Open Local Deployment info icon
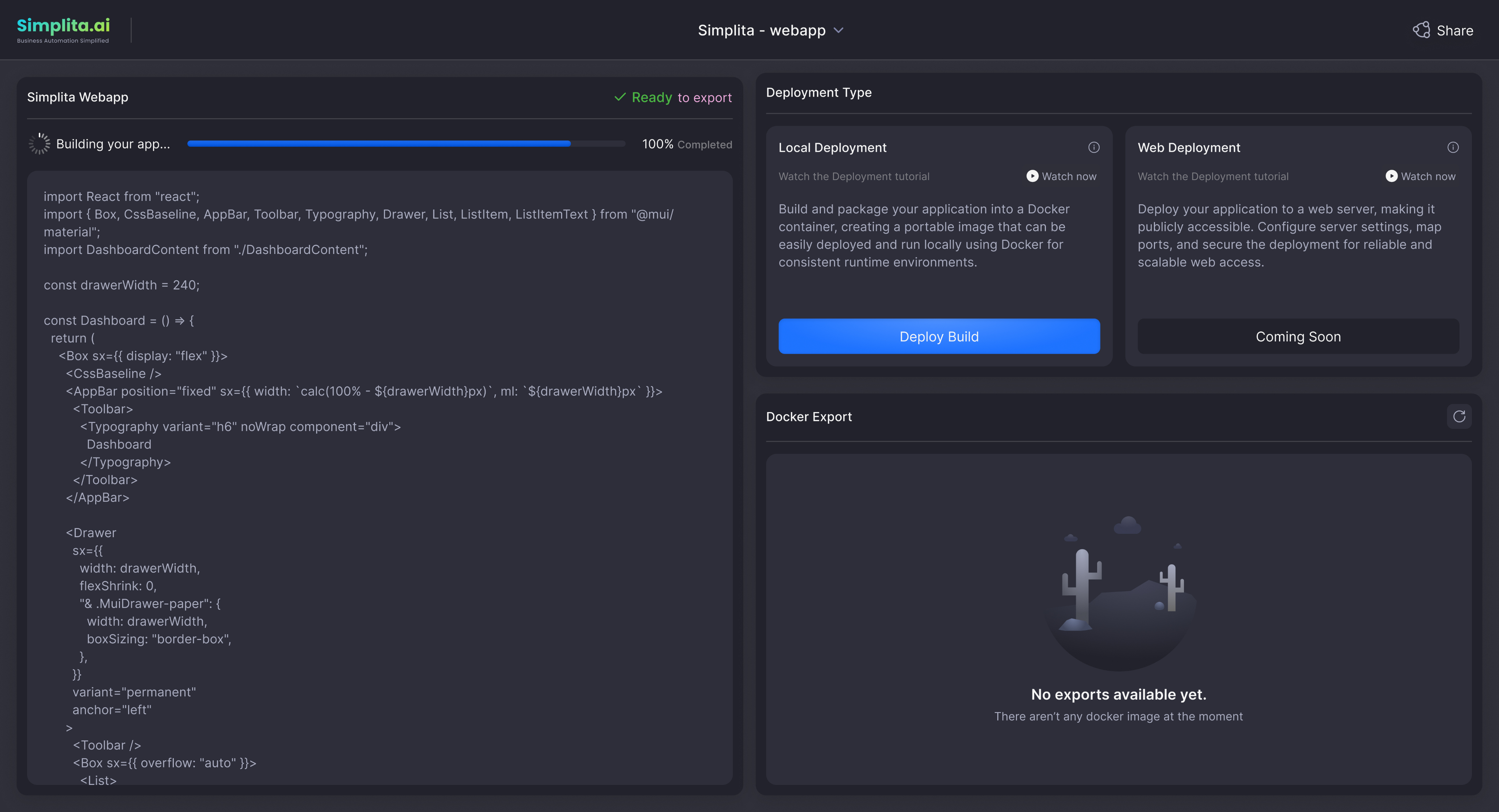This screenshot has width=1499, height=812. 1094,148
